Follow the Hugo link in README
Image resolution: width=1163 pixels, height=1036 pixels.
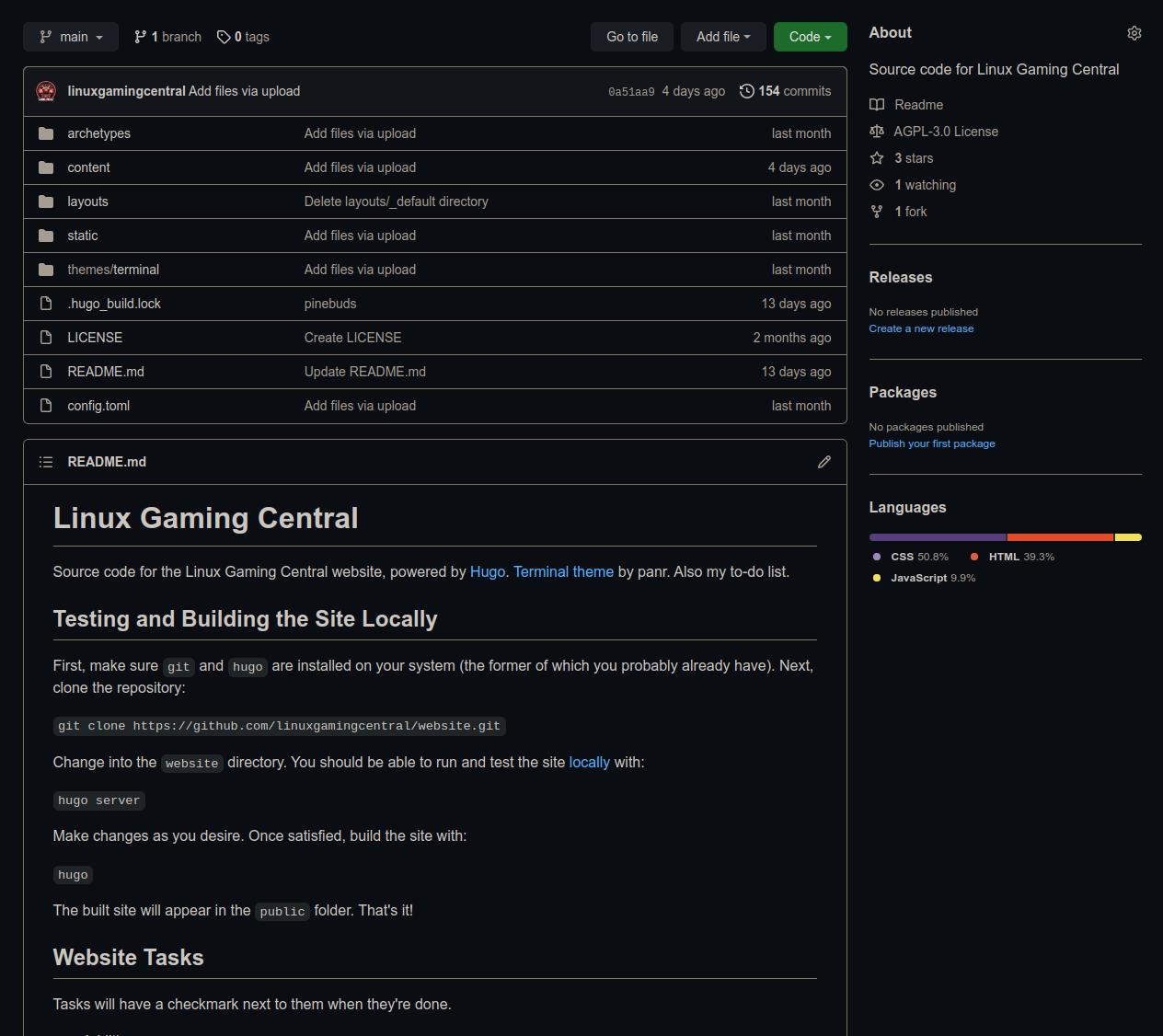click(488, 572)
